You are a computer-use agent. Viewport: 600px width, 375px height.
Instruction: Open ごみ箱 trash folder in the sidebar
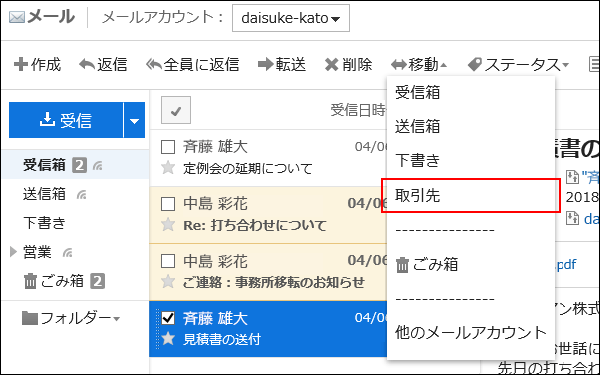click(54, 281)
